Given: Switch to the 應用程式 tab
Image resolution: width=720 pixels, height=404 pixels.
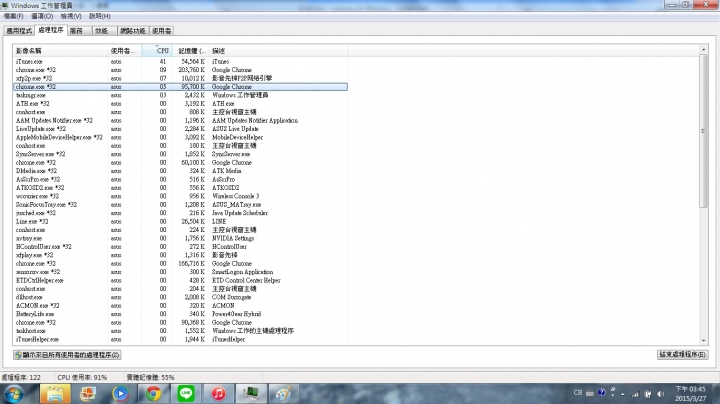Looking at the screenshot, I should click(x=19, y=31).
